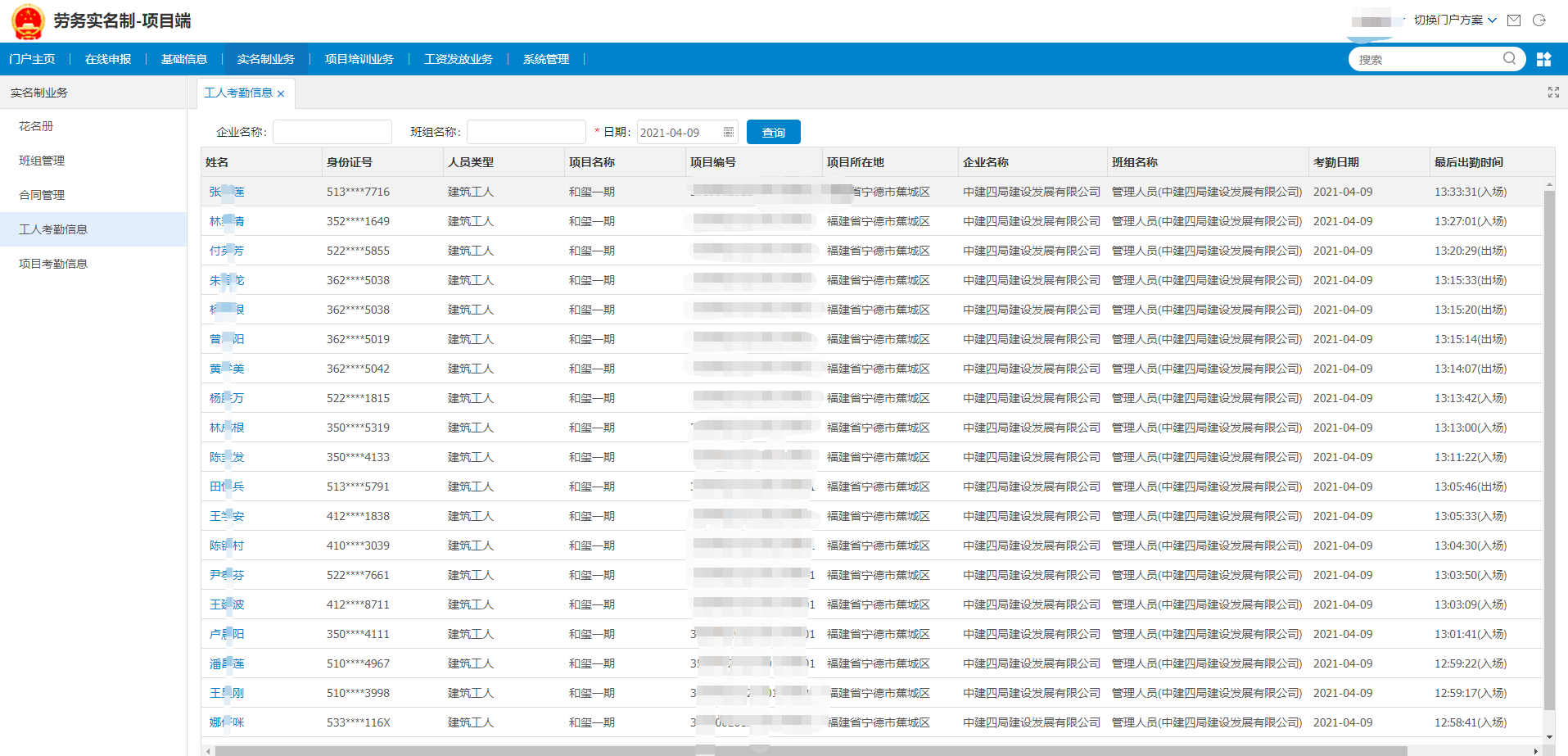
Task: Click the horizontal scrollbar's right arrow
Action: pyautogui.click(x=1535, y=750)
